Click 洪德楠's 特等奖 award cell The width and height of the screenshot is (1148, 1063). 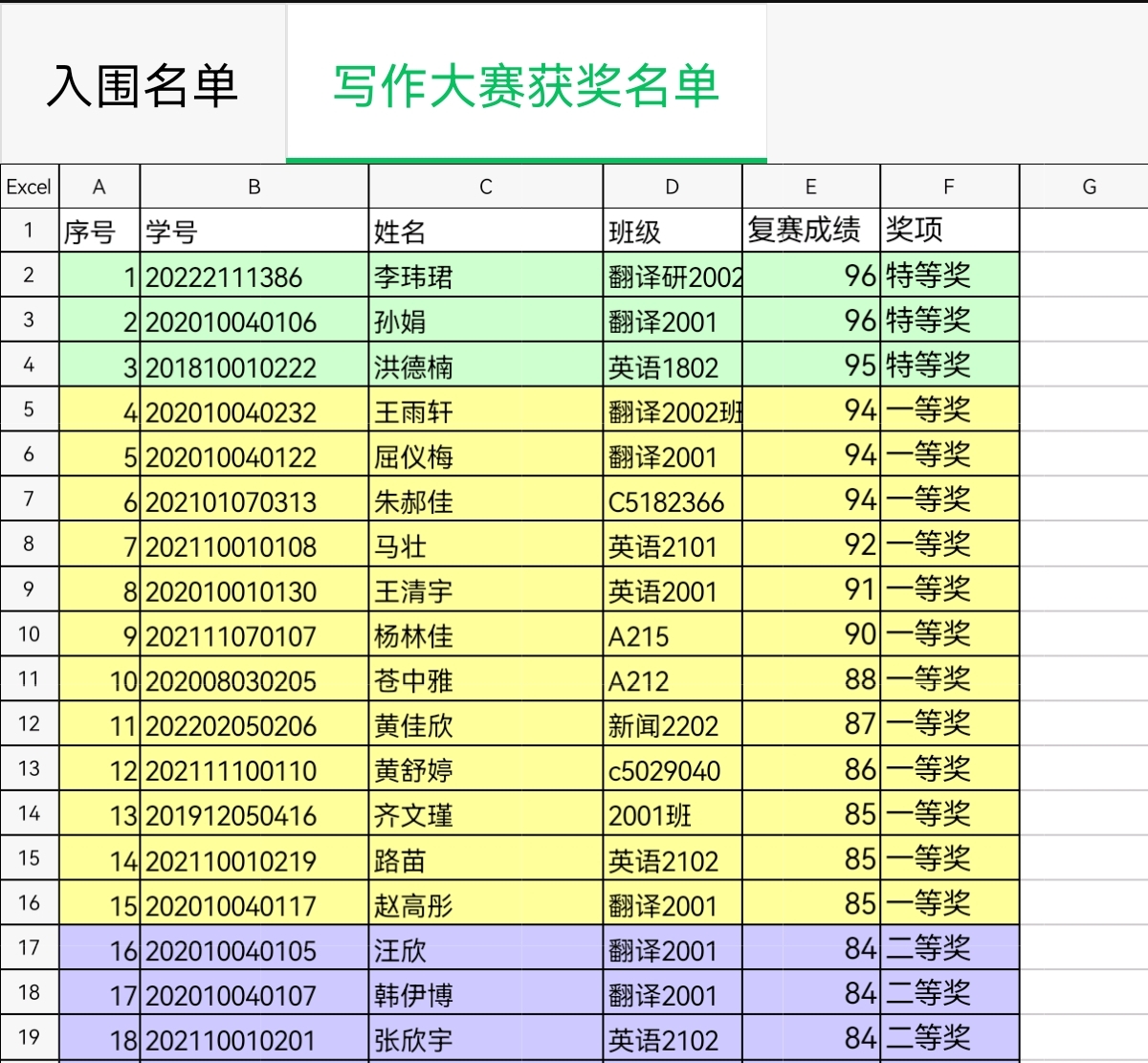949,365
